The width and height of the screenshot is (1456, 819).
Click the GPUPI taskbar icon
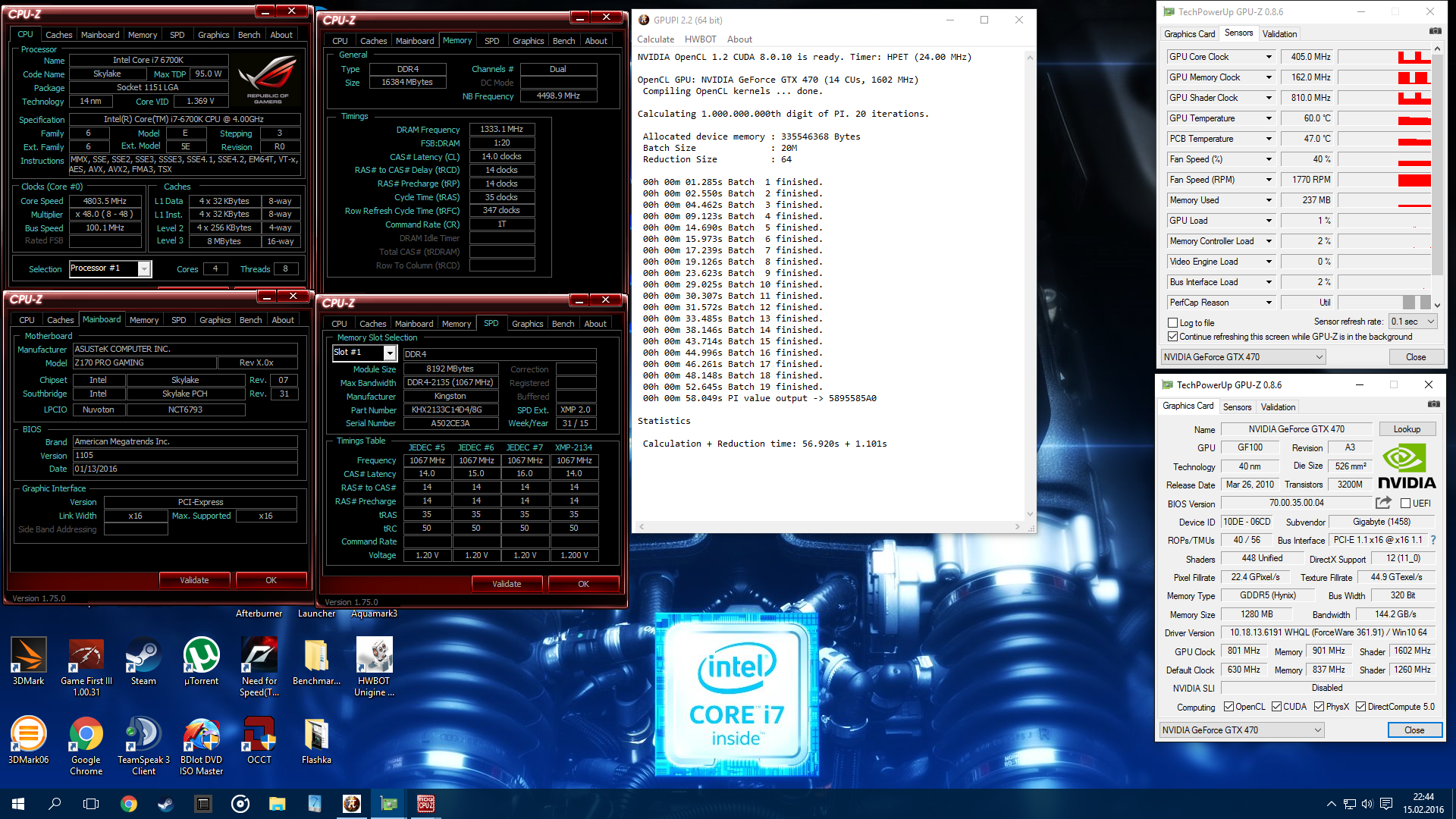tap(352, 804)
